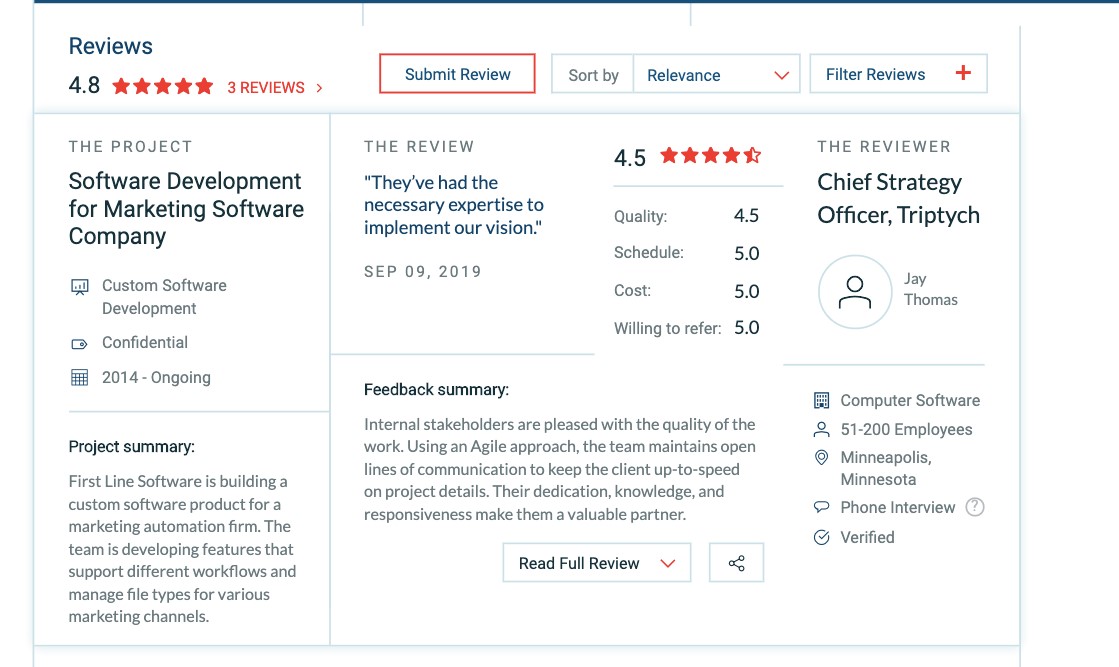Screen dimensions: 1119x667
Task: Expand Filter Reviews using the plus sign
Action: (x=962, y=72)
